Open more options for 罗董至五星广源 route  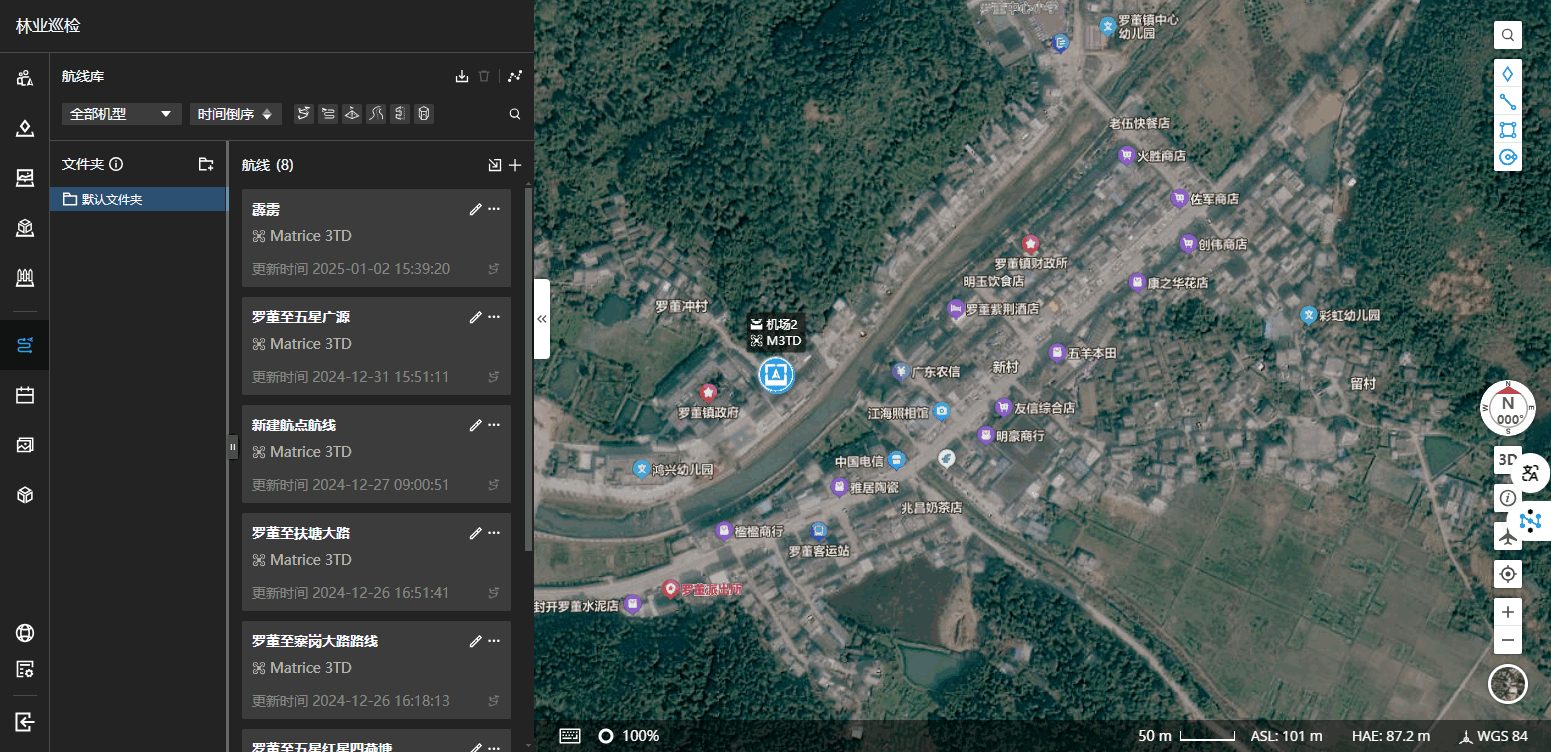click(494, 317)
